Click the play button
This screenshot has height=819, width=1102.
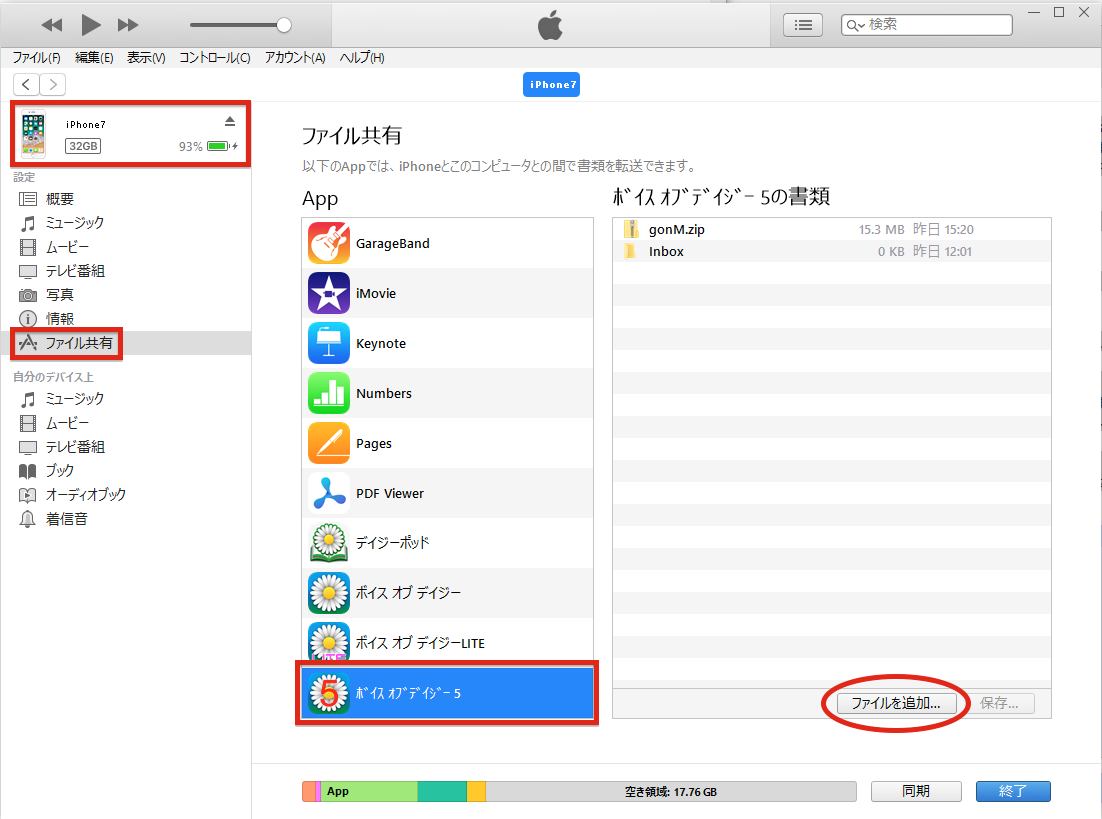[x=90, y=25]
